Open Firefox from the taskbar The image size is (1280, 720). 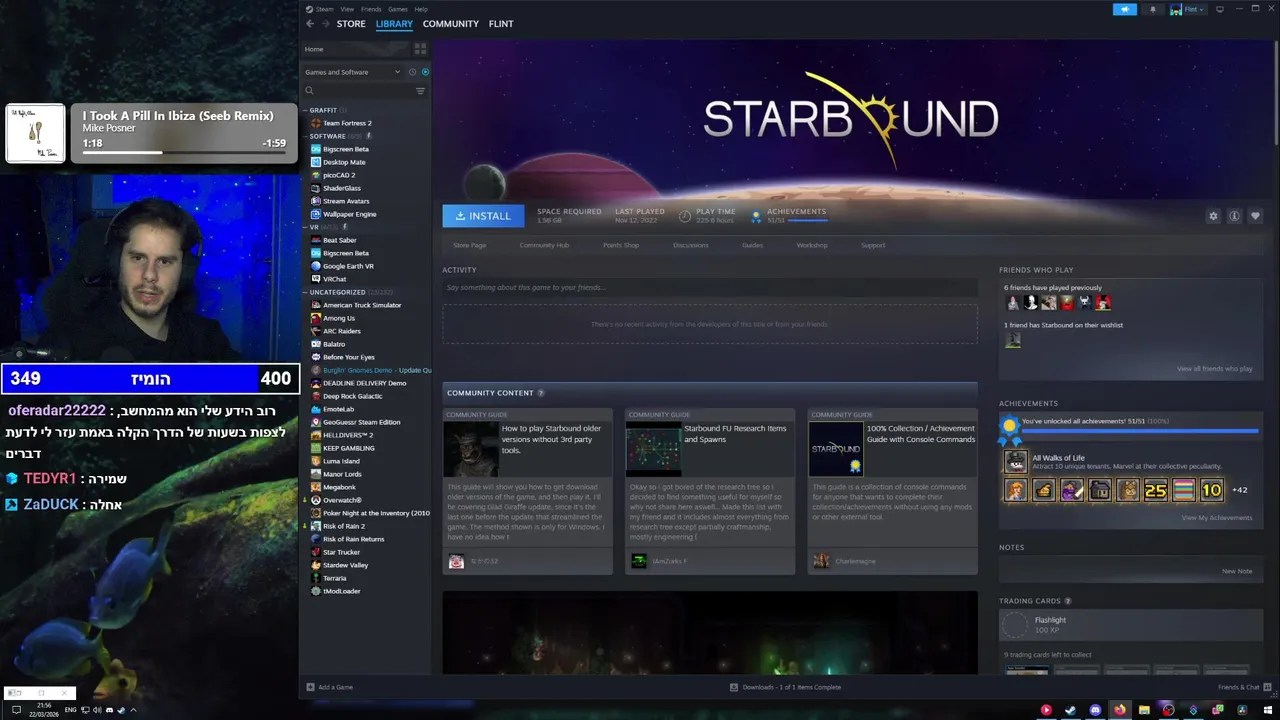click(x=1119, y=710)
